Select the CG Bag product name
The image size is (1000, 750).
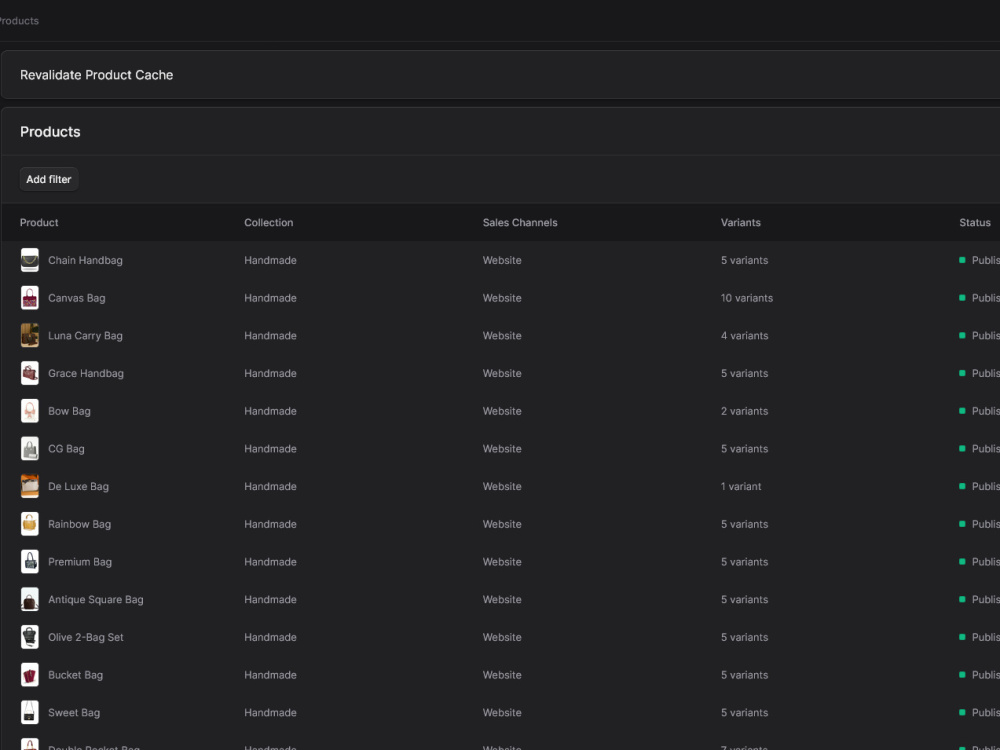pos(66,448)
